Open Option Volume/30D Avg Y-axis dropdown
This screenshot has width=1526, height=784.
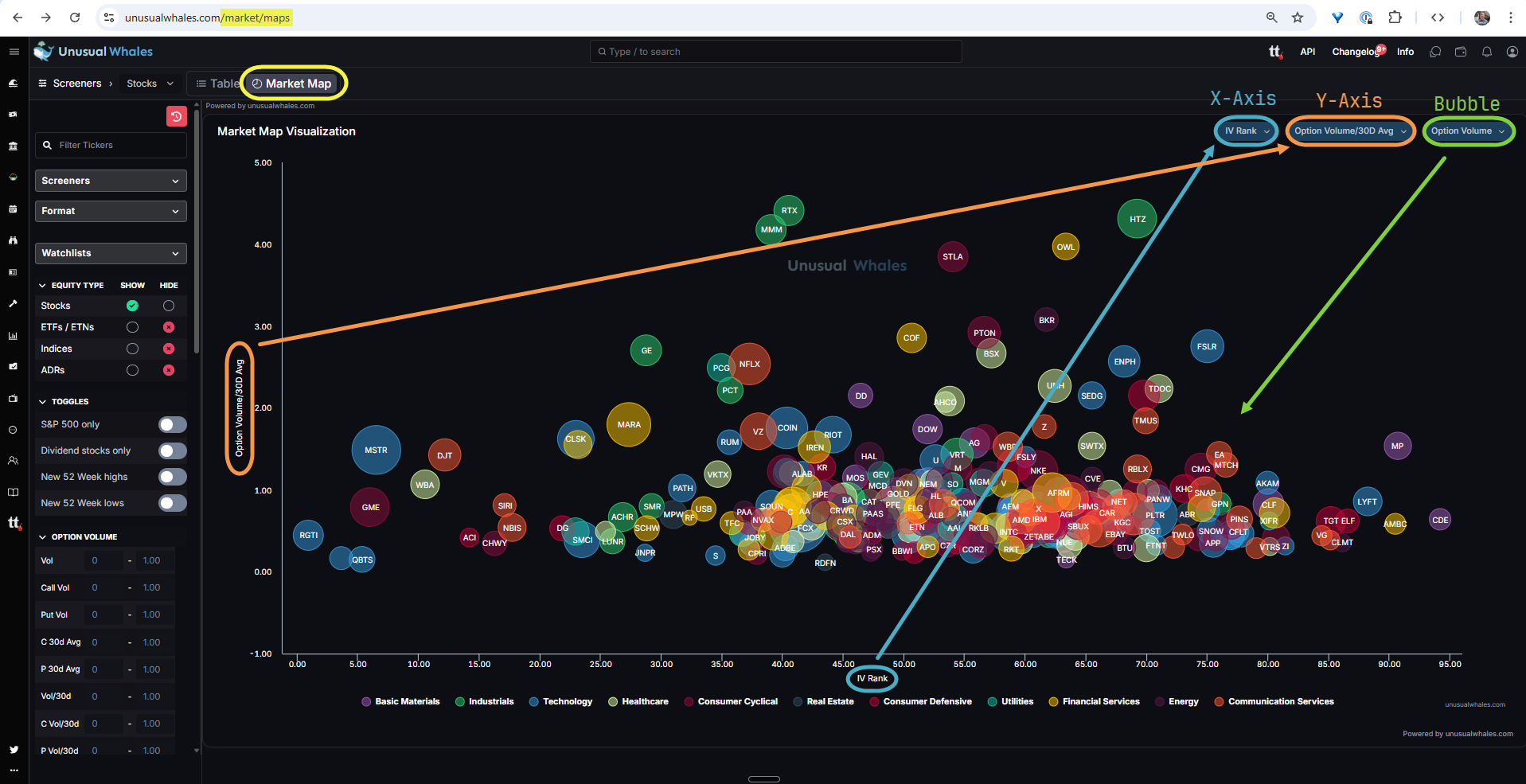1350,131
